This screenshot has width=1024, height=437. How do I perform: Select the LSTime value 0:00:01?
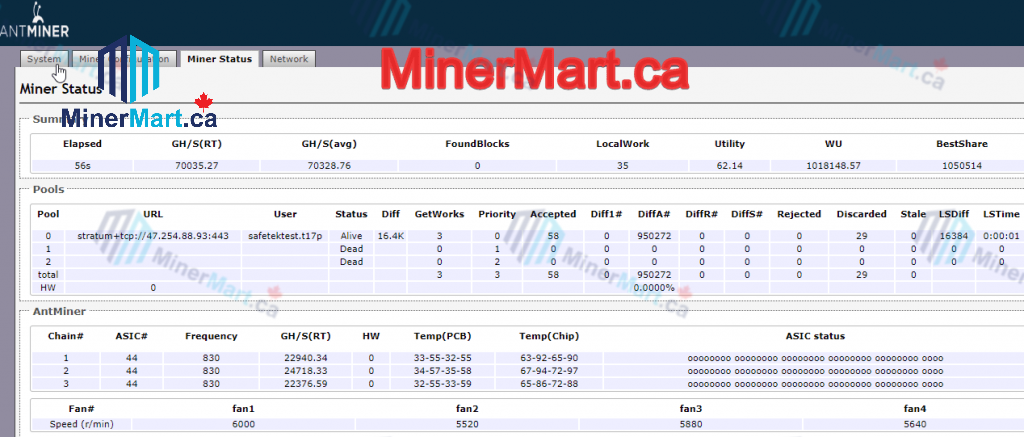[1001, 236]
